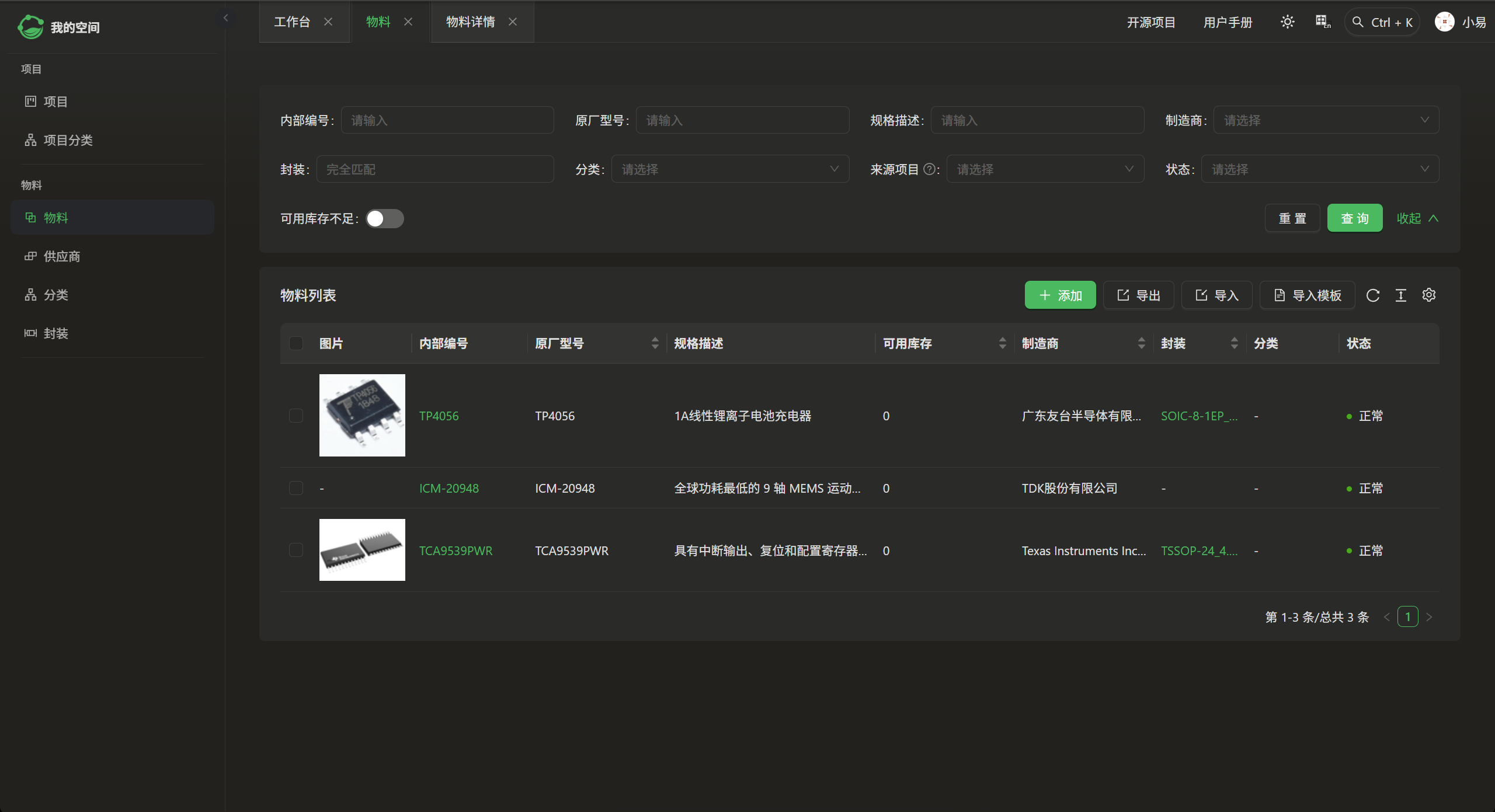Open the 制造商 filter dropdown

click(x=1326, y=120)
